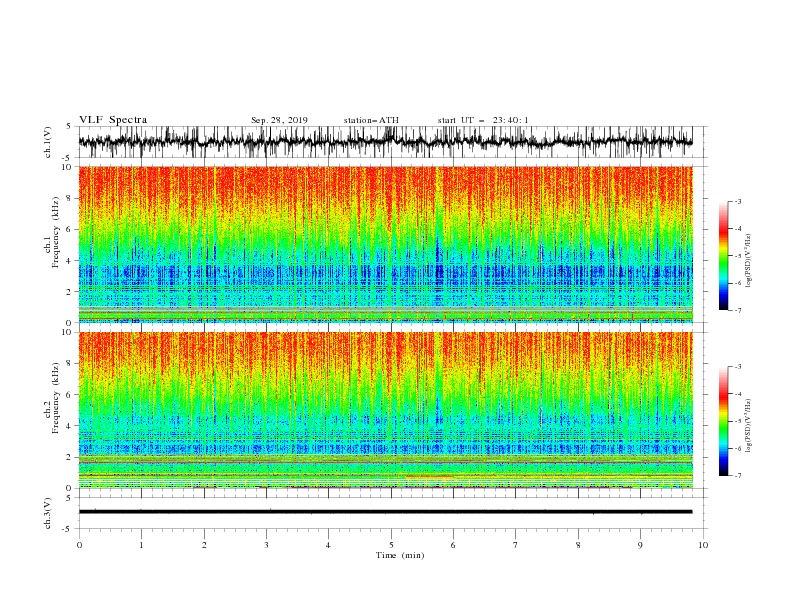This screenshot has height=612, width=792.
Task: Click the upper 'log(PSD)(V²/Hz)' colorbar label
Action: pos(748,261)
